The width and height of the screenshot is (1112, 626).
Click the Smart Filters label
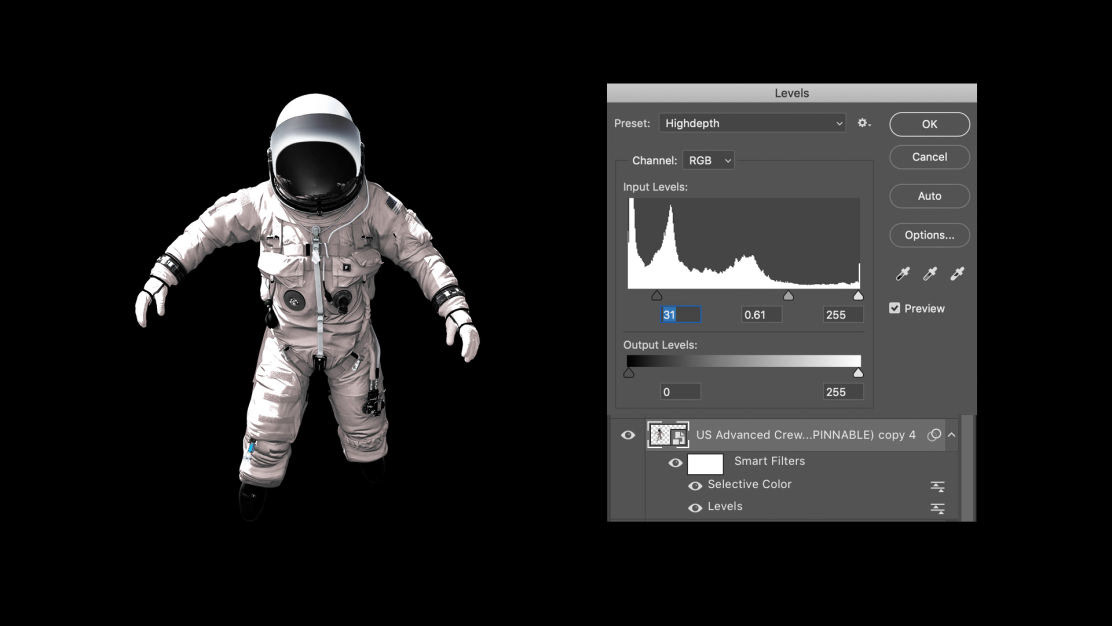click(x=769, y=461)
